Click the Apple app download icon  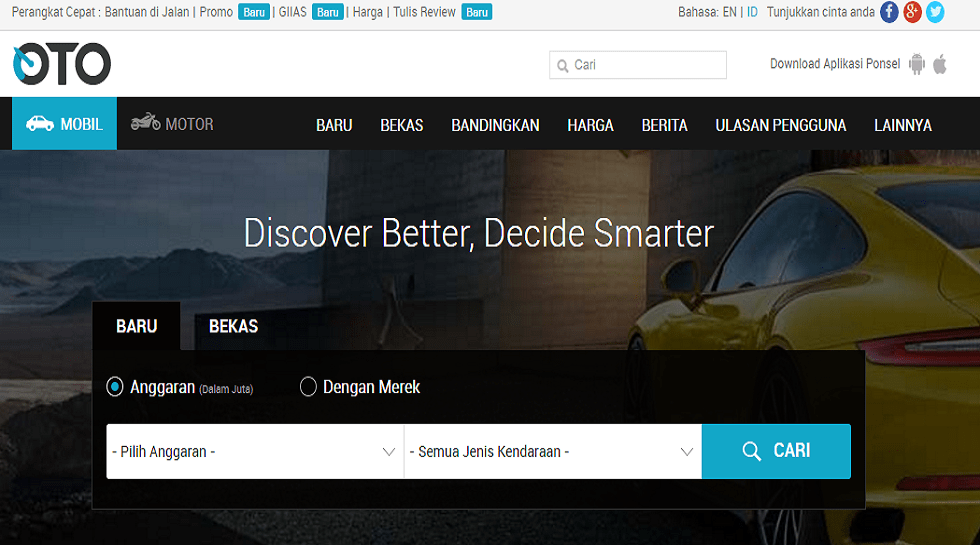click(940, 64)
